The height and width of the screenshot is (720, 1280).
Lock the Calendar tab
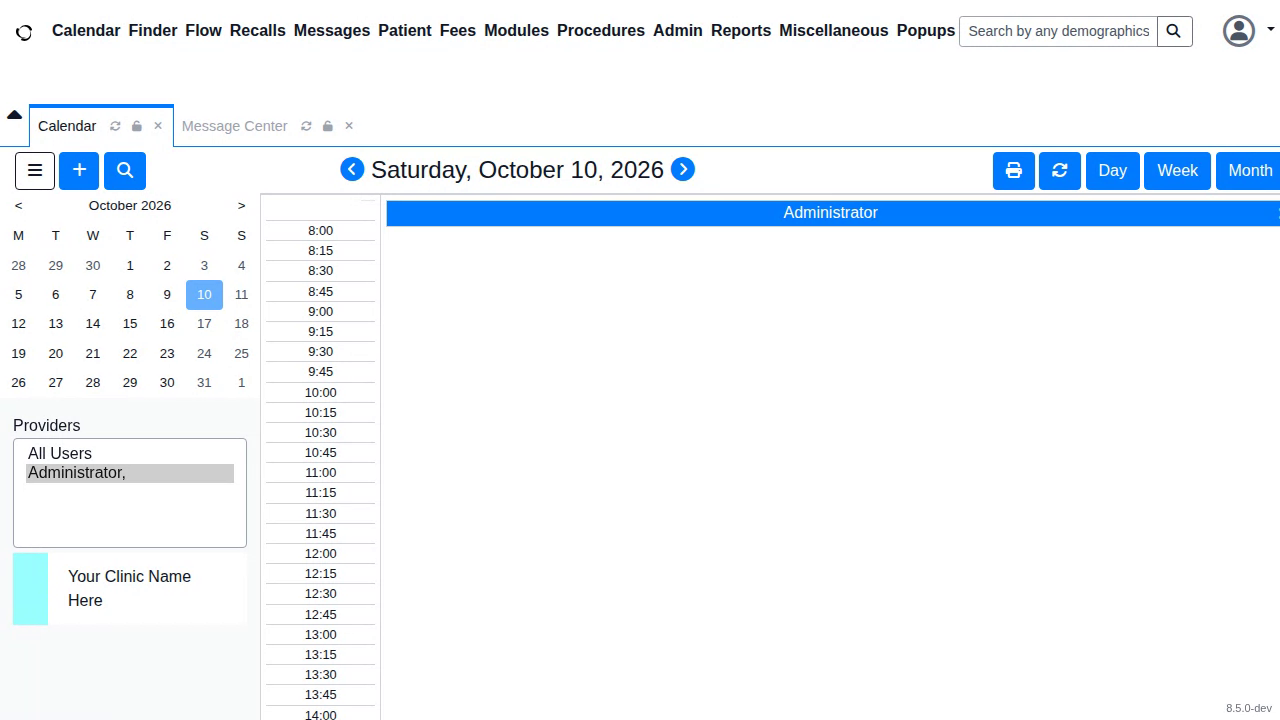coord(137,126)
